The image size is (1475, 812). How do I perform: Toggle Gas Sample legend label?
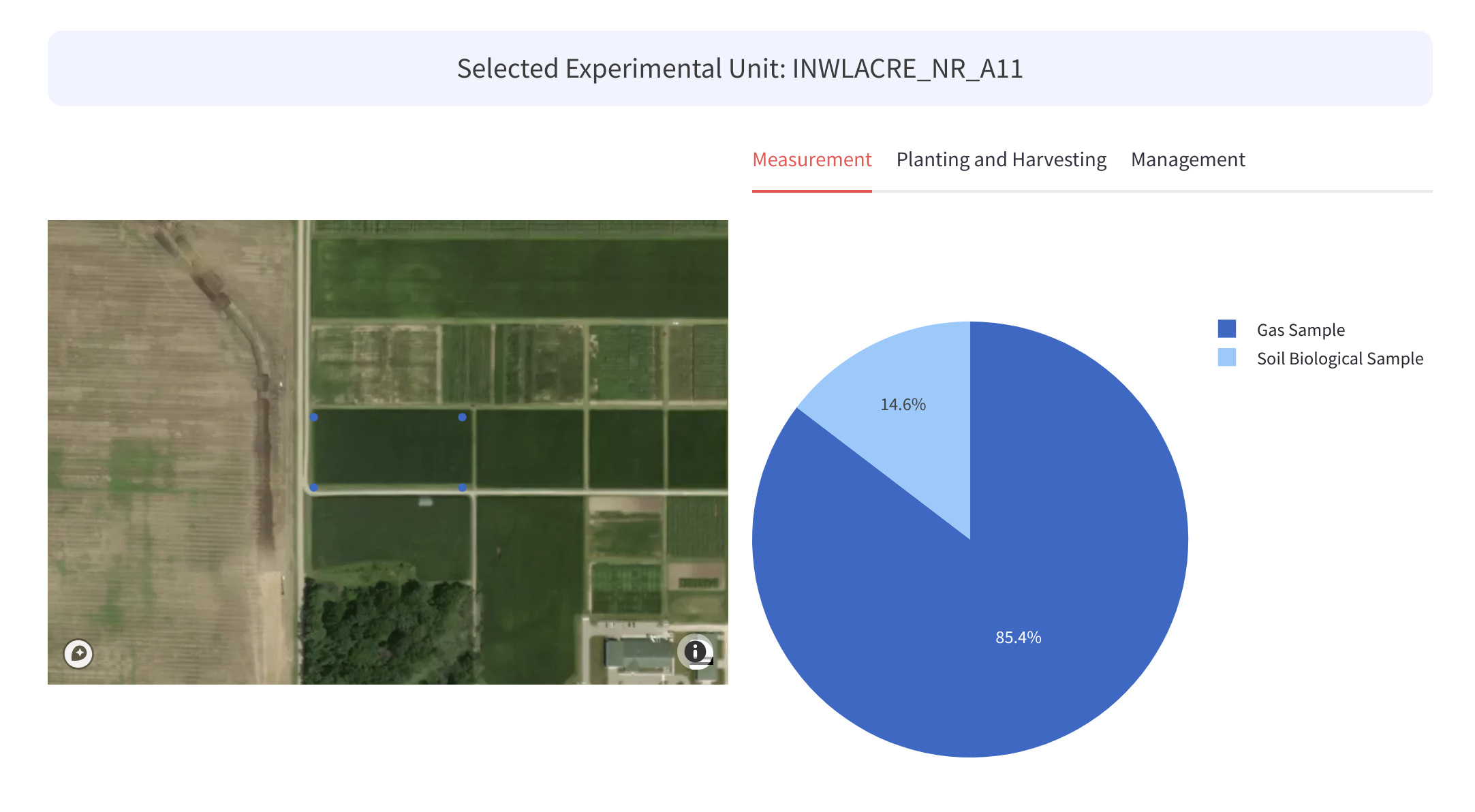click(1301, 330)
